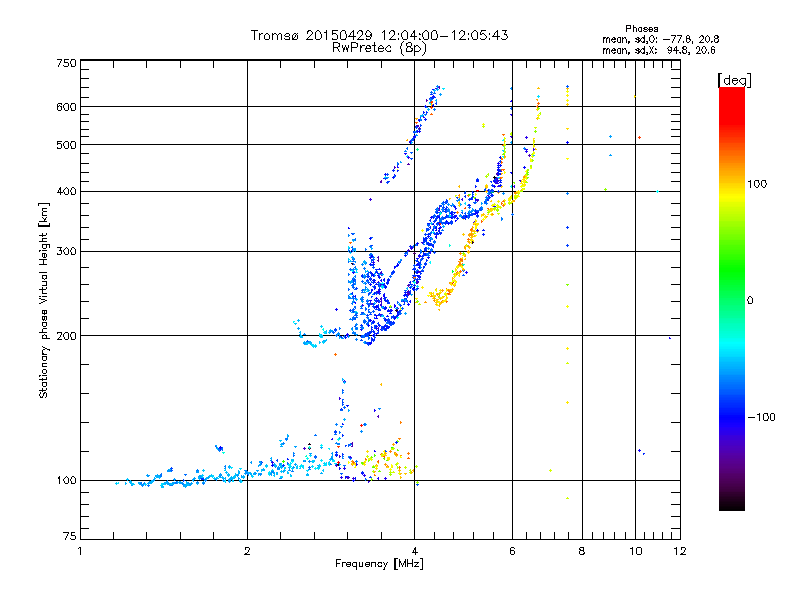Click the 'mean, sd,O: -77.8, 20.8' line

[661, 39]
